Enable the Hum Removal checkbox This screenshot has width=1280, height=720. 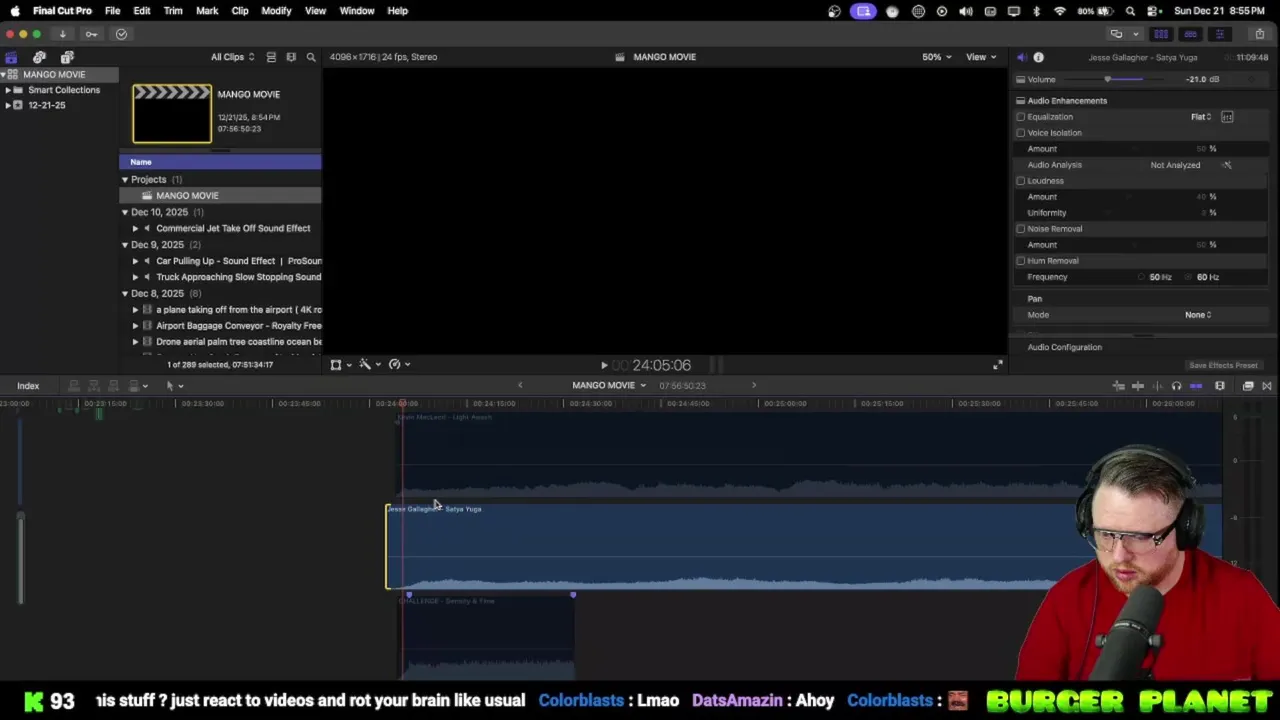tap(1021, 261)
